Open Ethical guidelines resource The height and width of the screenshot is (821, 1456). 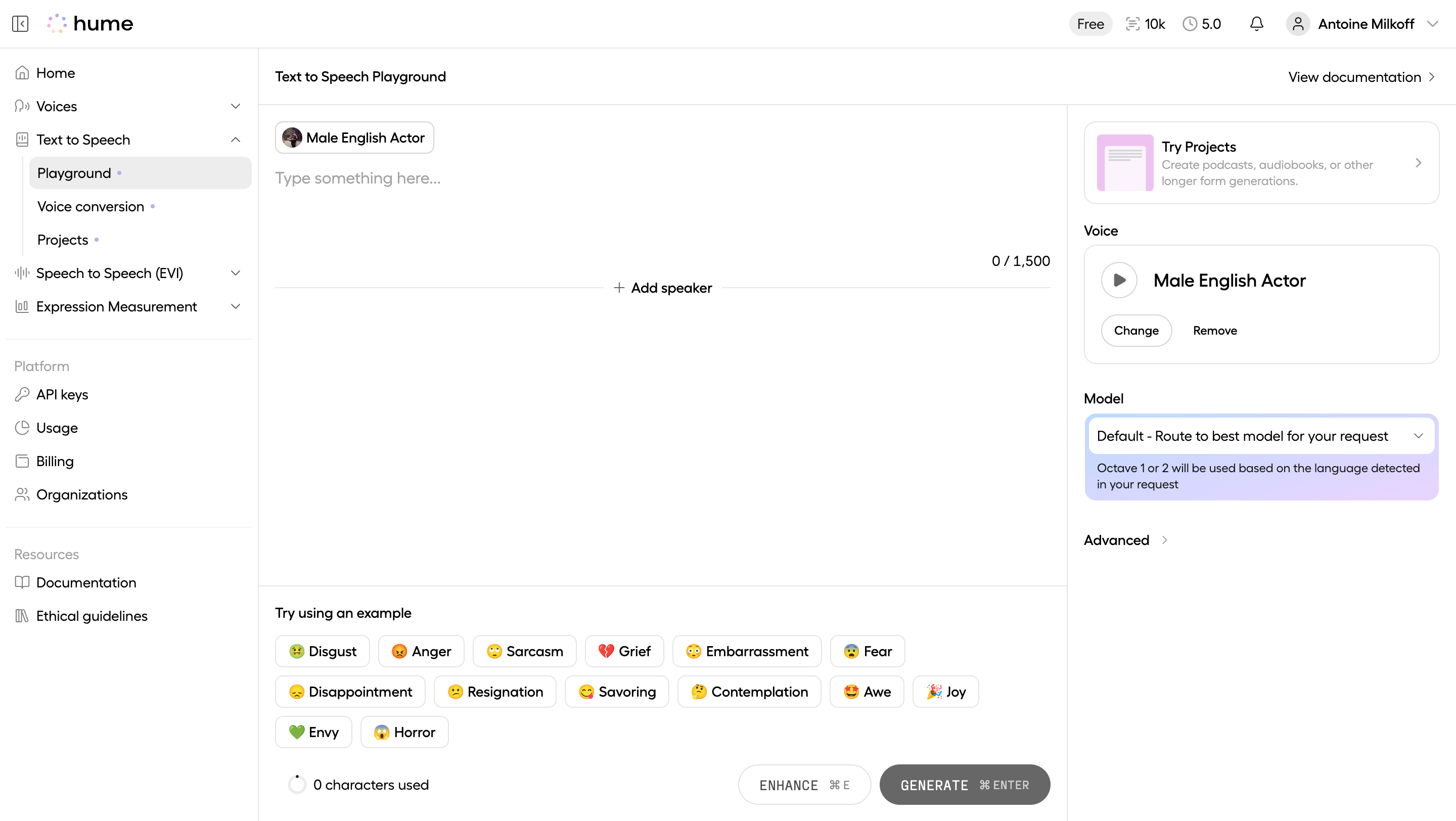point(92,616)
